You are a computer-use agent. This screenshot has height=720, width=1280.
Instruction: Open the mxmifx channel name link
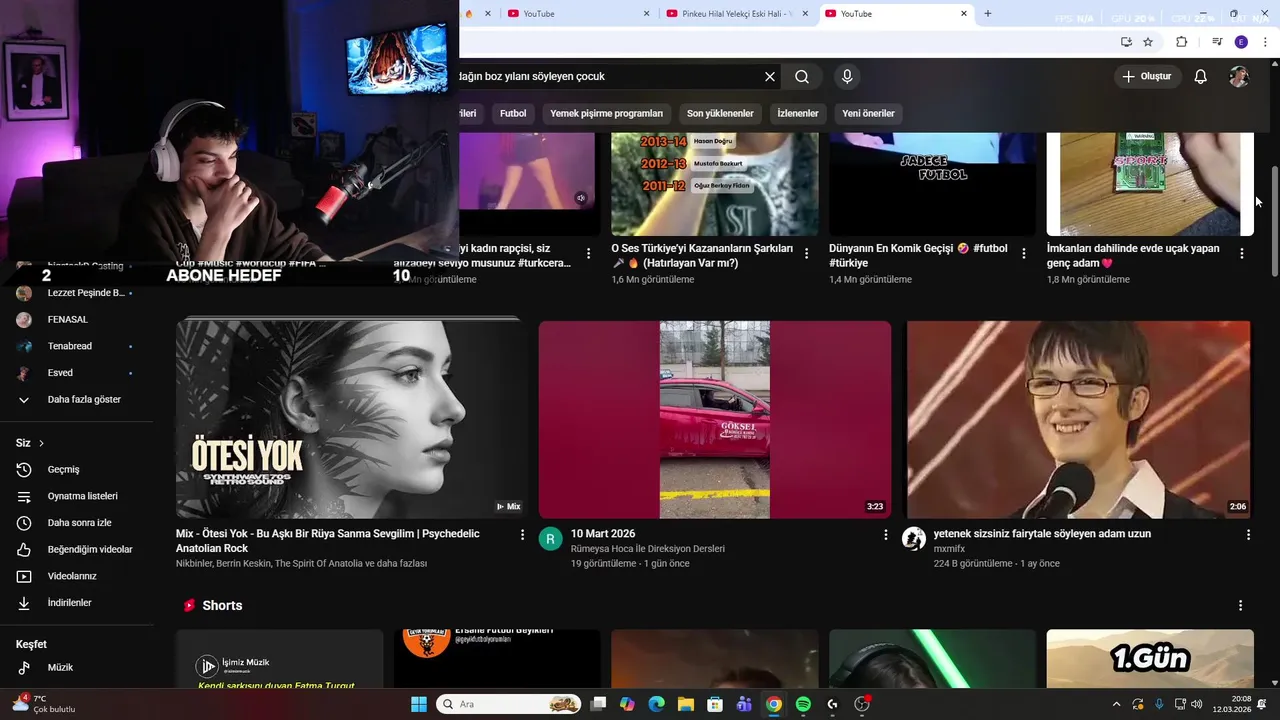pyautogui.click(x=949, y=549)
